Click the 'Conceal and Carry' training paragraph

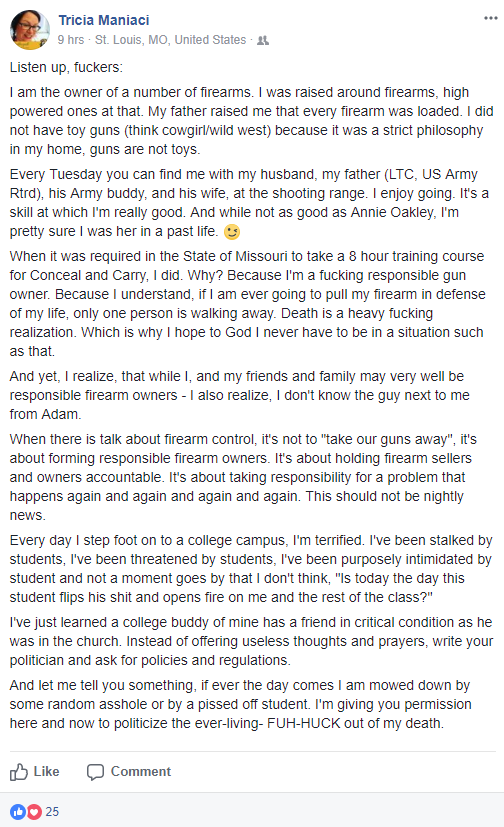click(x=248, y=304)
